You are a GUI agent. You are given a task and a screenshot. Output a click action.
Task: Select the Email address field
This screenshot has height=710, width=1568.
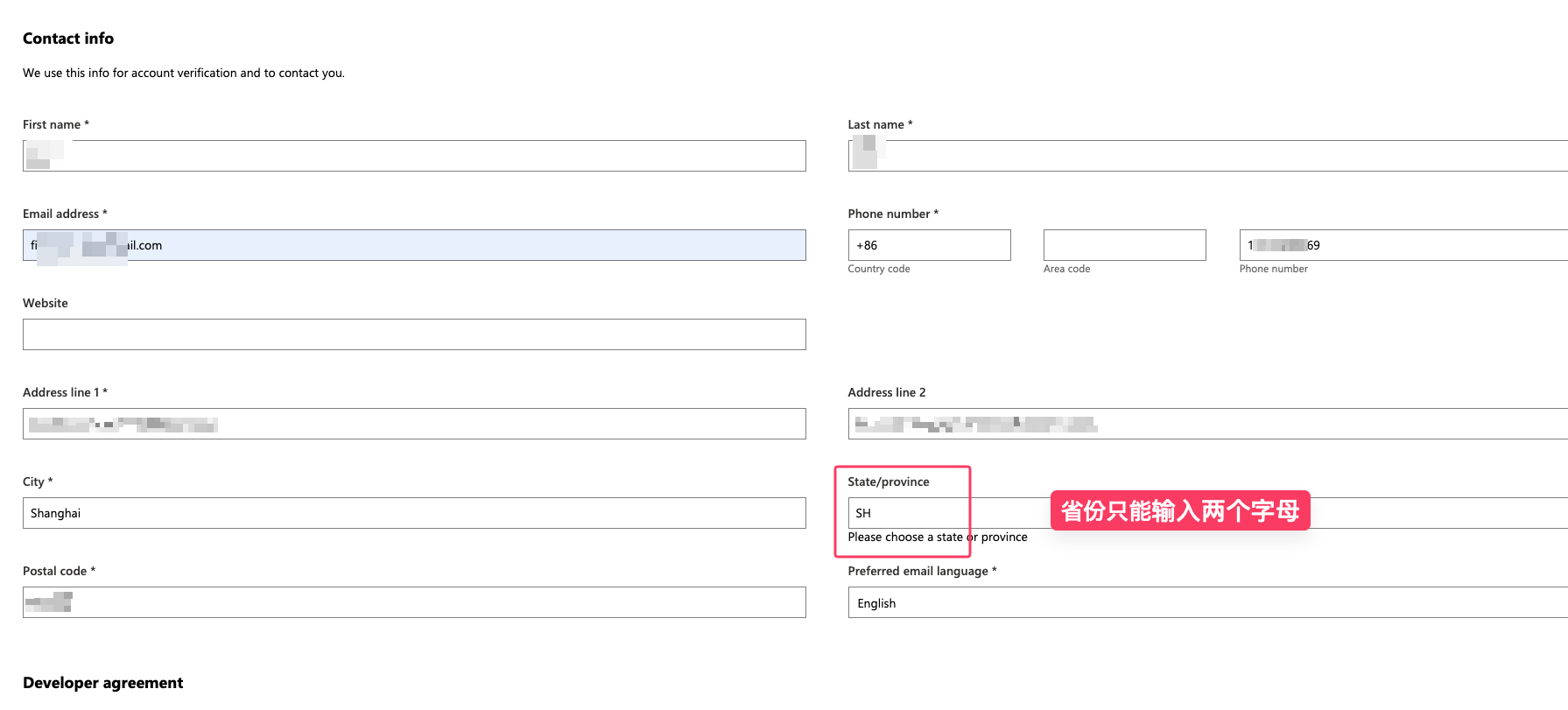413,245
